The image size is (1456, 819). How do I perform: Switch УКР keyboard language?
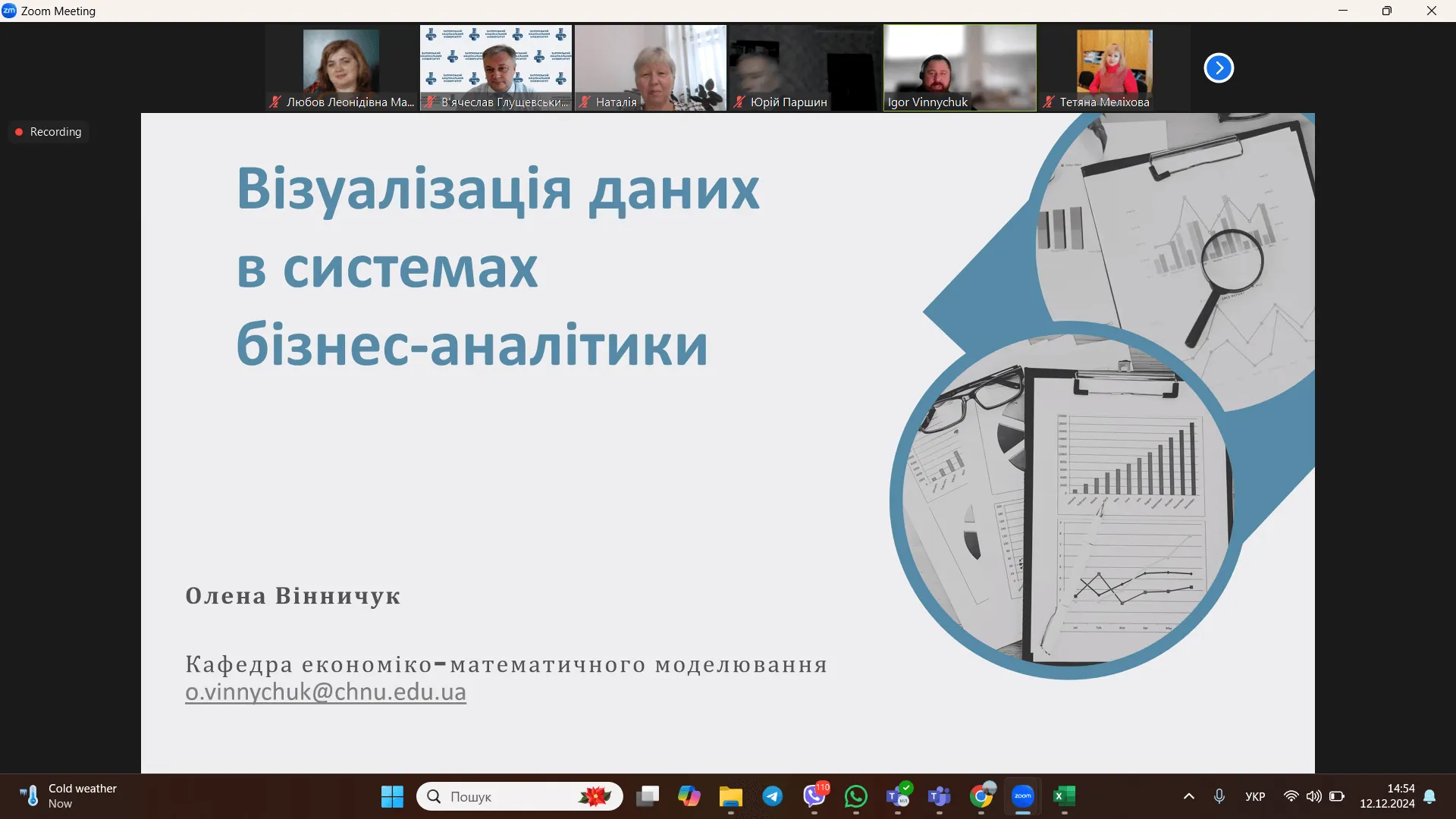coord(1255,796)
